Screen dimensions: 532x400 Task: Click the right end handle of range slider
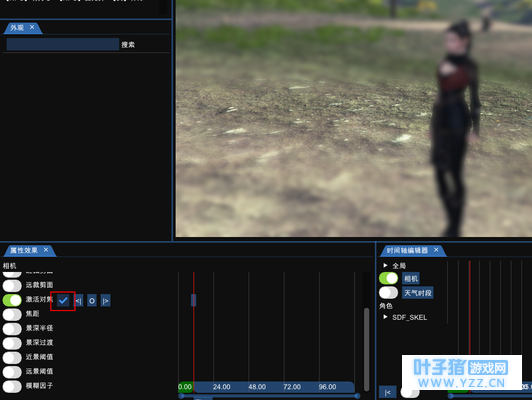pos(357,396)
